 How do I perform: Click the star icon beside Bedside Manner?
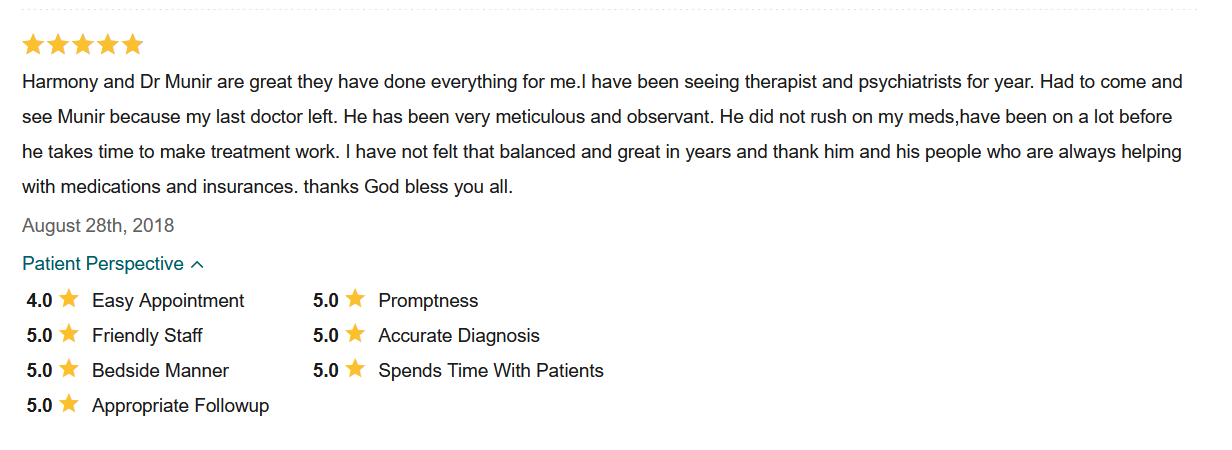coord(69,369)
